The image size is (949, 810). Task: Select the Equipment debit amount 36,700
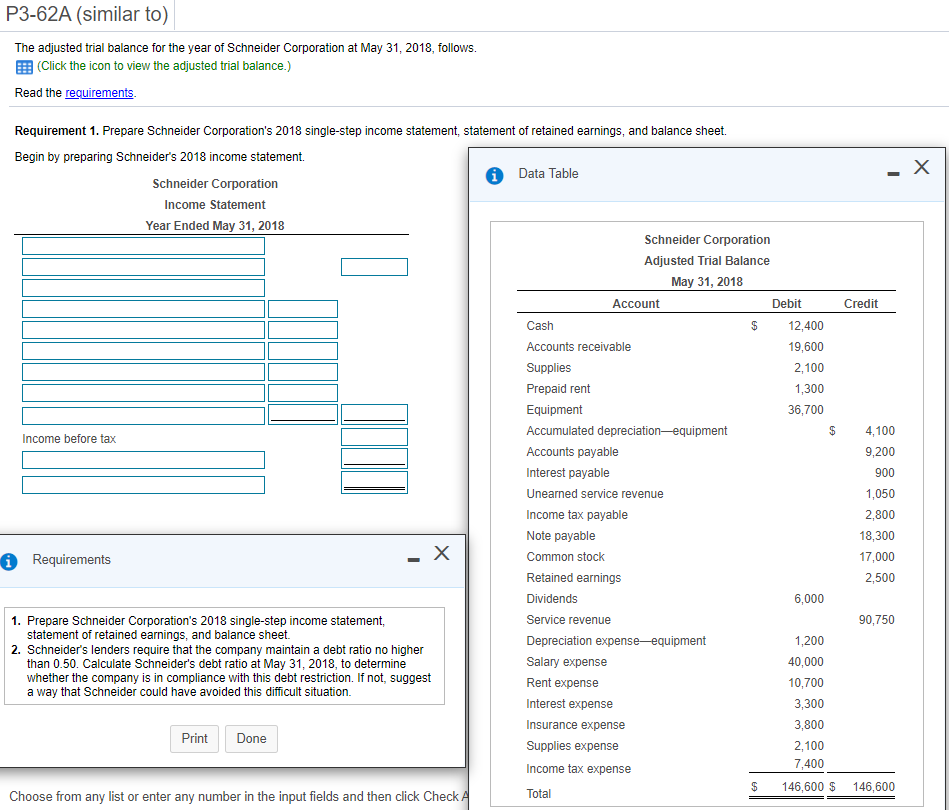pyautogui.click(x=806, y=410)
